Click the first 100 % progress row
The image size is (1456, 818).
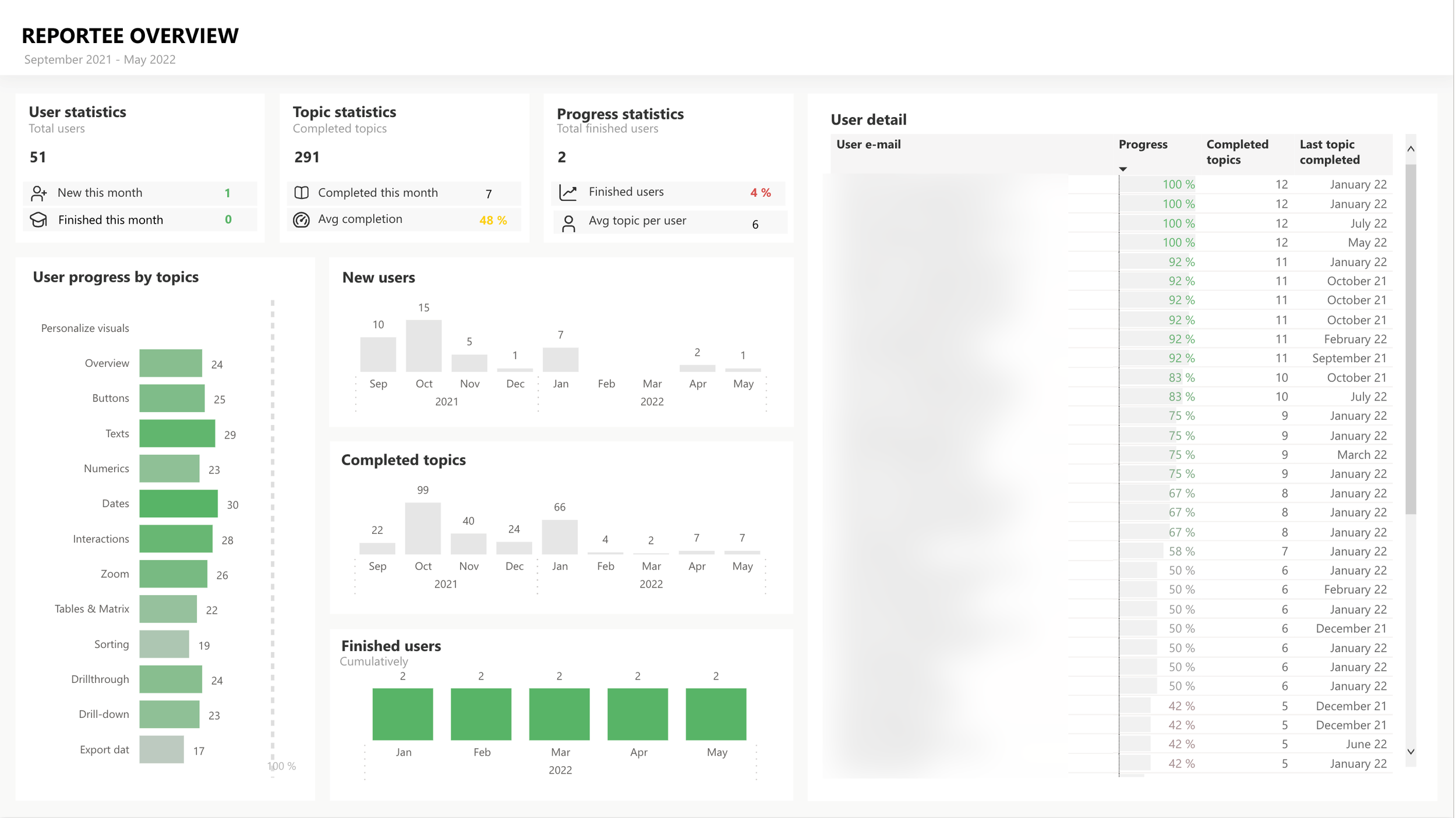[1178, 185]
